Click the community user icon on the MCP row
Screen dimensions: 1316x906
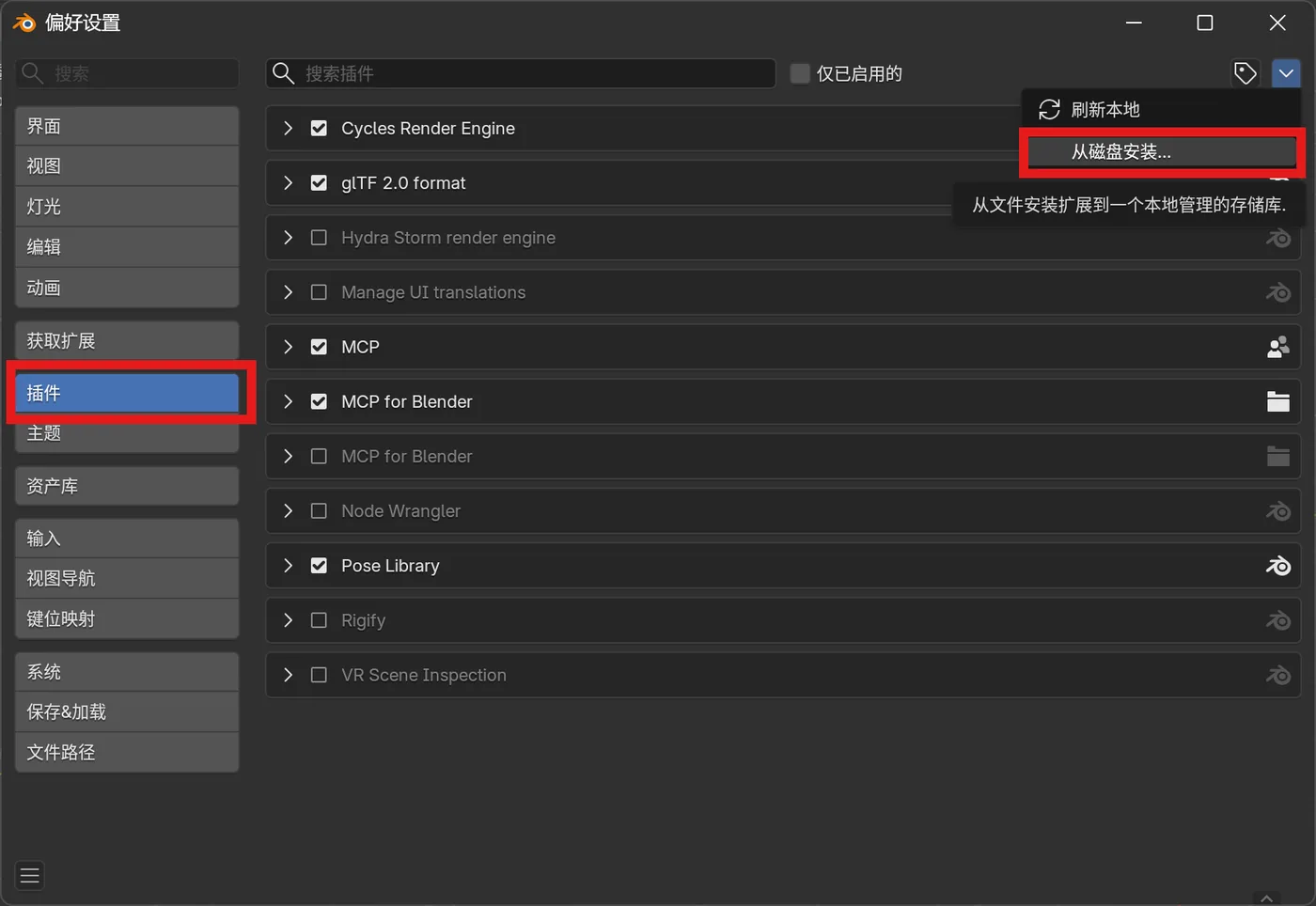(1278, 347)
